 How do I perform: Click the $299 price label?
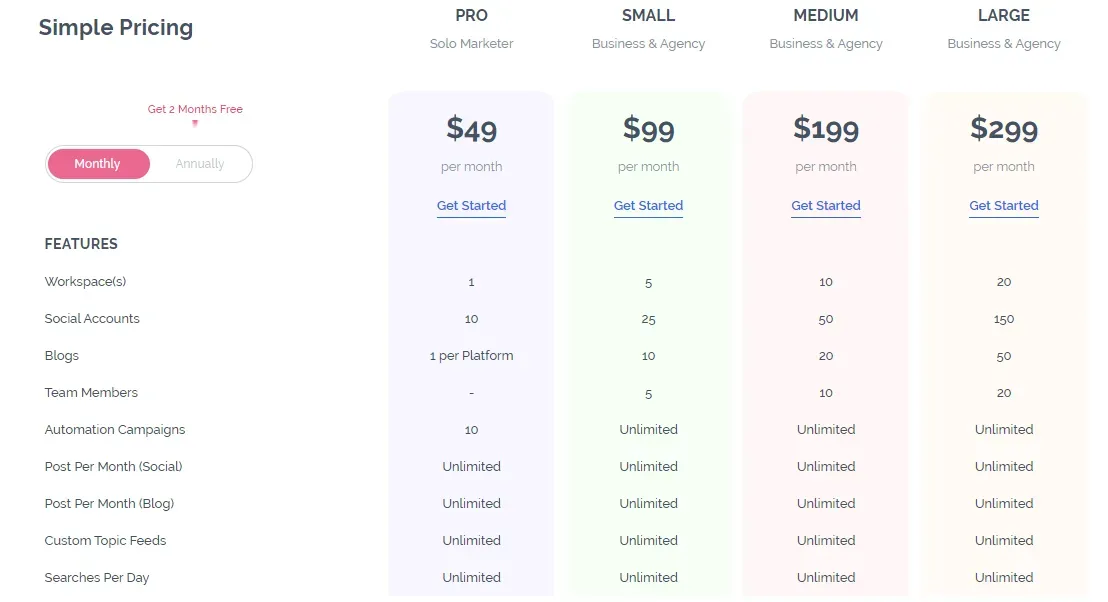pyautogui.click(x=1003, y=129)
